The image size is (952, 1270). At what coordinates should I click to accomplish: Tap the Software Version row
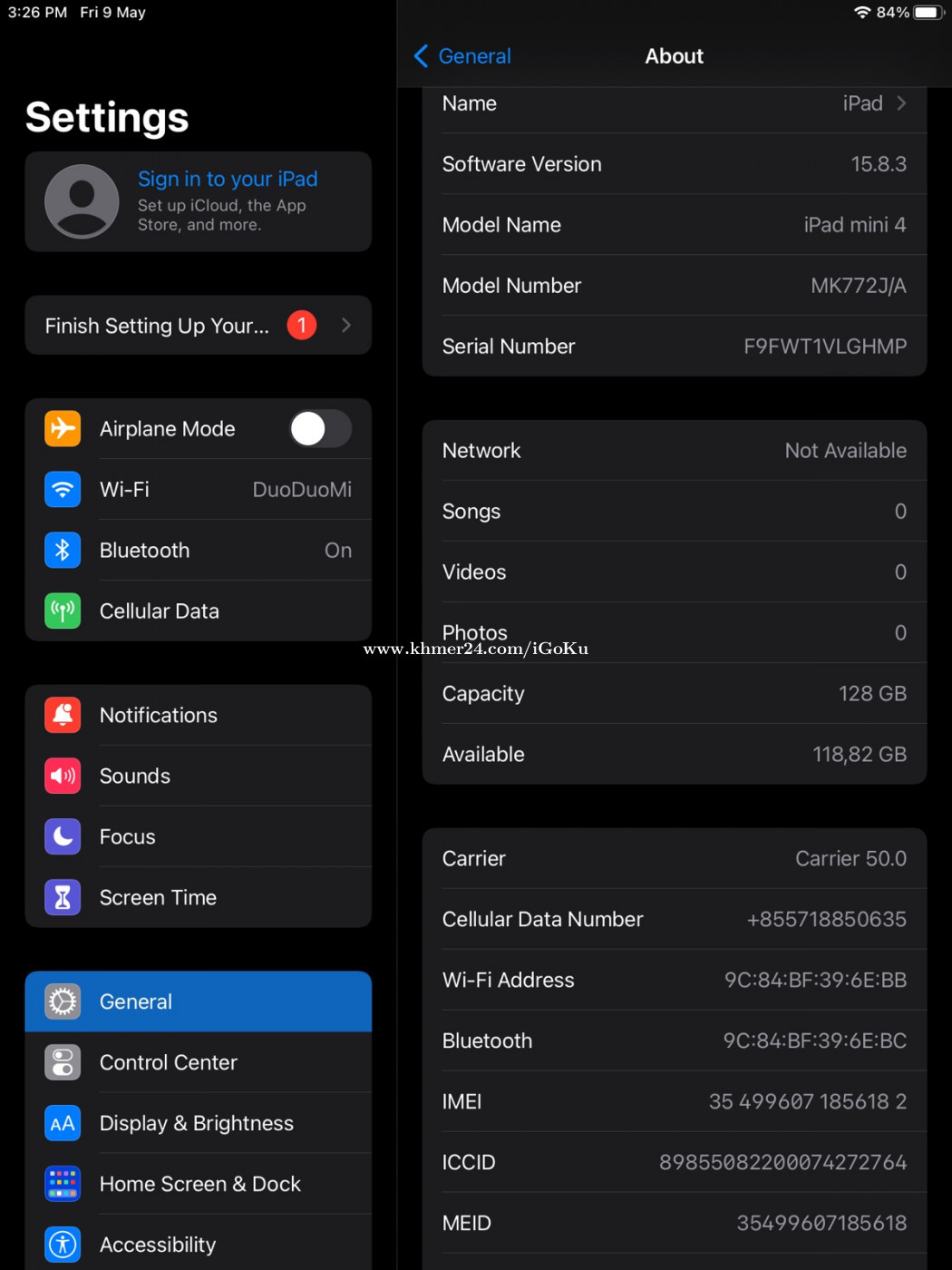tap(675, 164)
